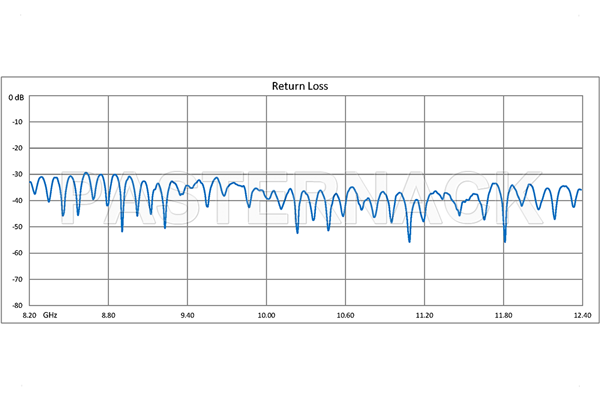This screenshot has width=600, height=400.
Task: Select the -30 y-axis label
Action: click(17, 175)
